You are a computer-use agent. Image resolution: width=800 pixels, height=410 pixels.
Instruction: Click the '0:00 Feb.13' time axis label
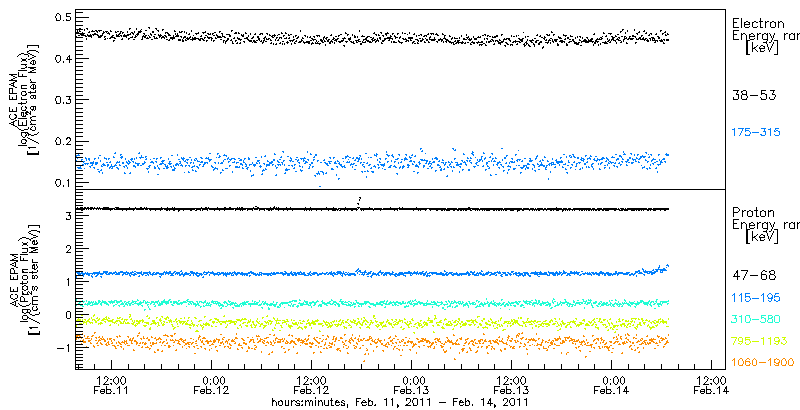click(411, 386)
